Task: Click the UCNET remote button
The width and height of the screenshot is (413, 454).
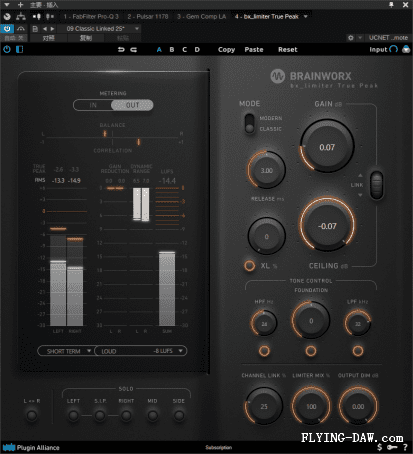Action: click(x=388, y=38)
